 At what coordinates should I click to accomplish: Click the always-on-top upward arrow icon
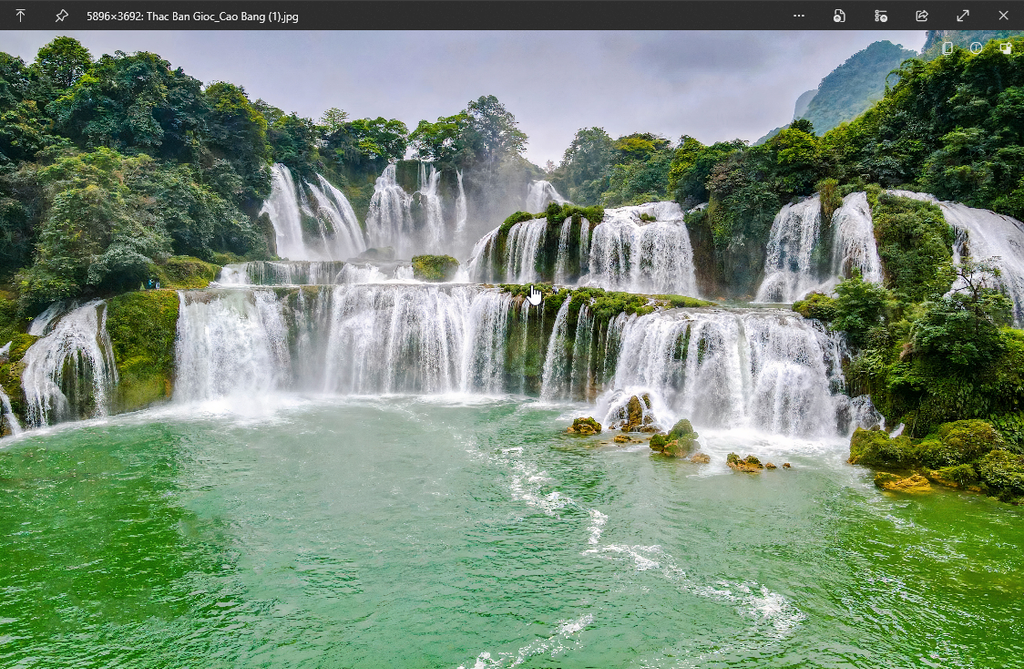[x=20, y=16]
